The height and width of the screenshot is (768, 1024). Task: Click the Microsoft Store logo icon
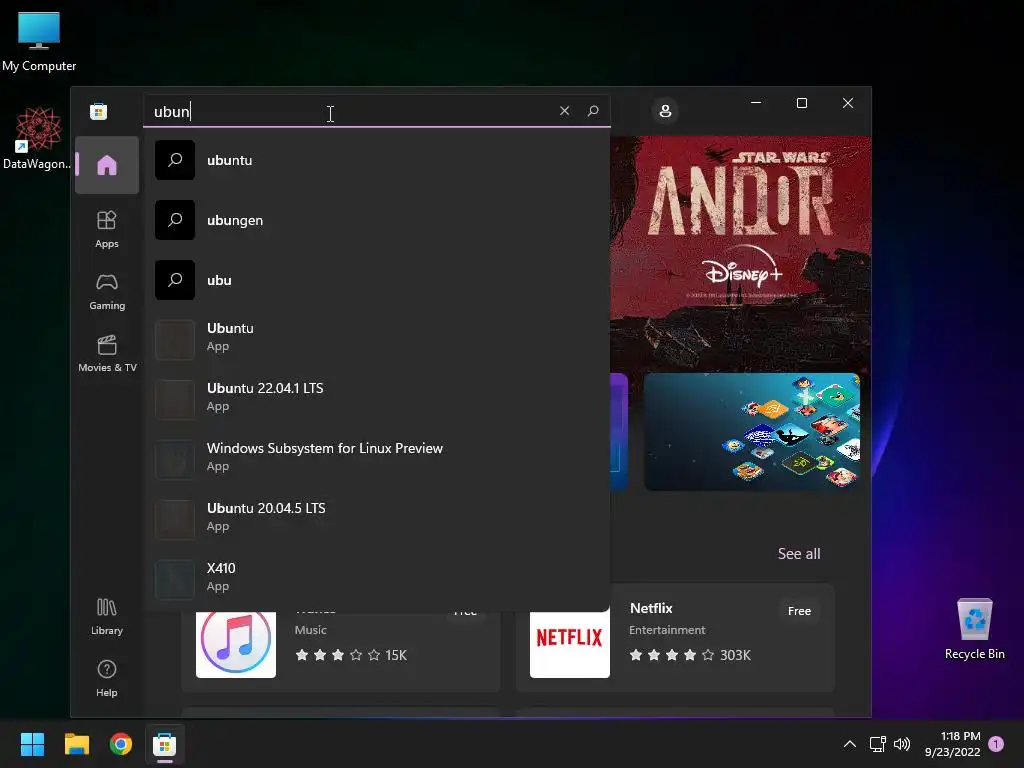pos(99,112)
